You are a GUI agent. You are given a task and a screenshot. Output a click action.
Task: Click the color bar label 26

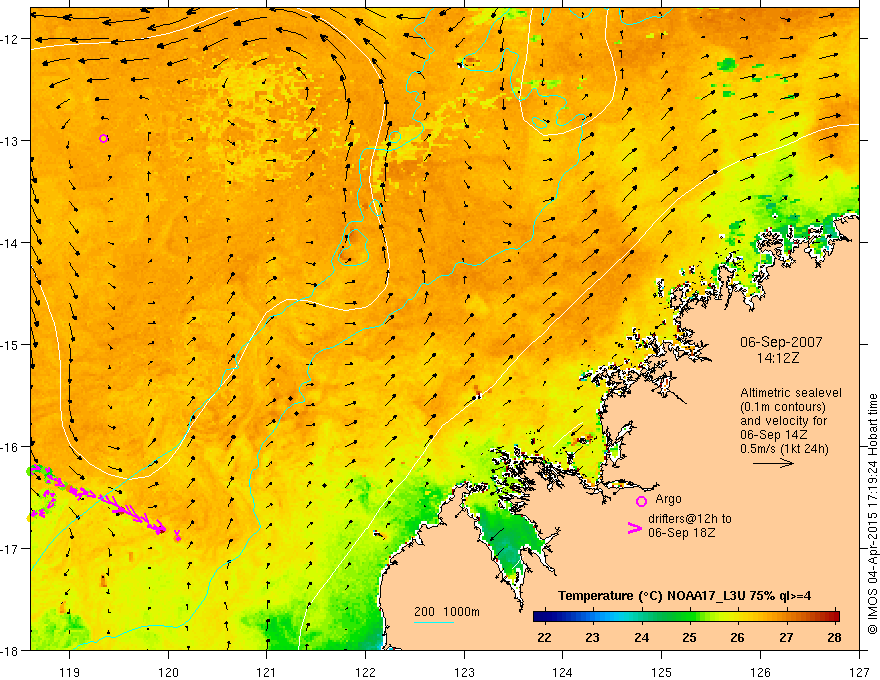(x=737, y=637)
